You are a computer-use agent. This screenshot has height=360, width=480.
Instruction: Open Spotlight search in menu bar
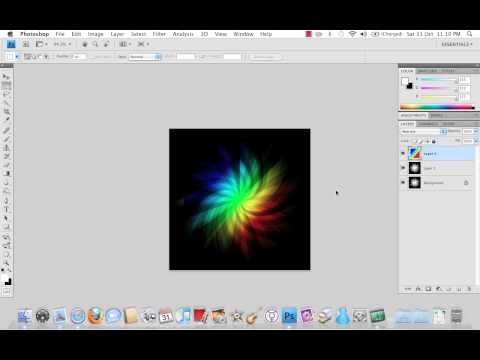click(x=470, y=34)
